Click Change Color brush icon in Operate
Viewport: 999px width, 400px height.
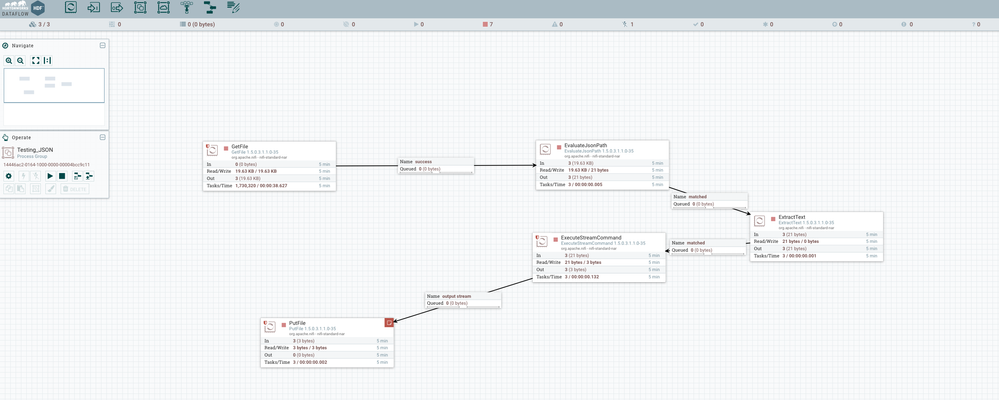pos(51,189)
